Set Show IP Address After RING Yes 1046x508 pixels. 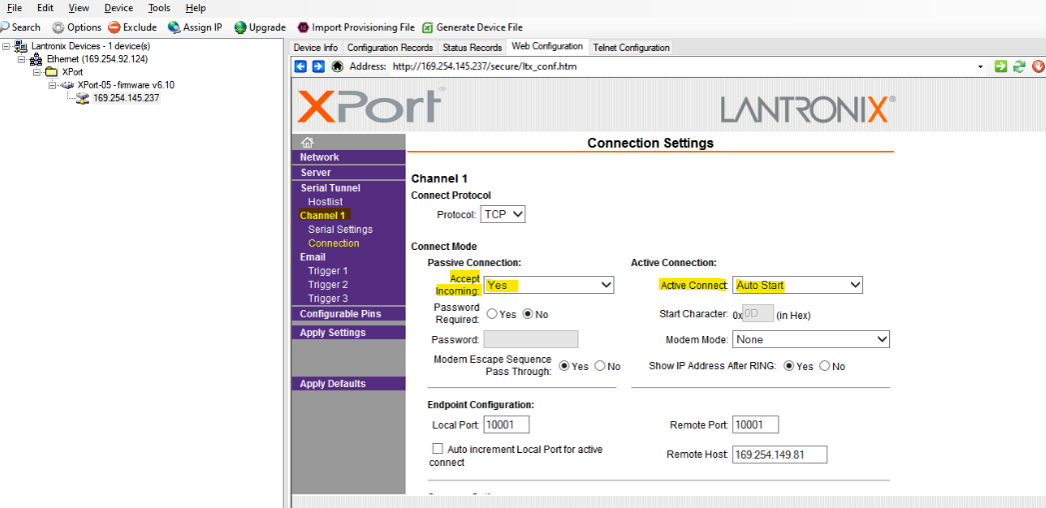click(789, 366)
